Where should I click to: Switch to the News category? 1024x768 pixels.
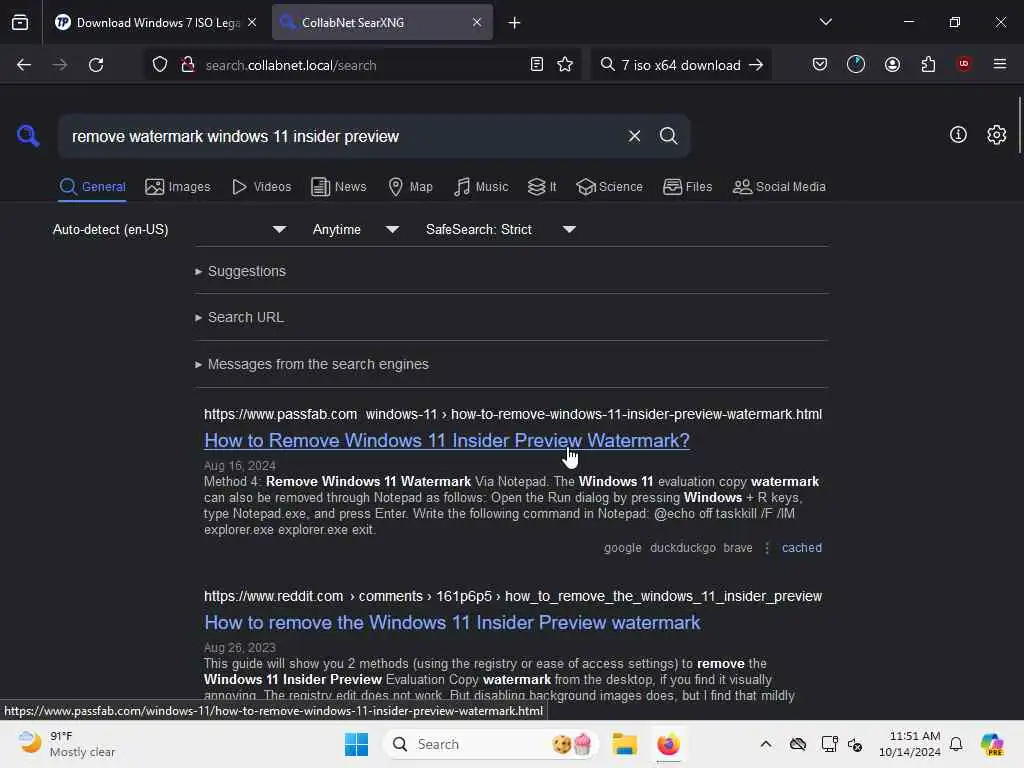[x=339, y=187]
